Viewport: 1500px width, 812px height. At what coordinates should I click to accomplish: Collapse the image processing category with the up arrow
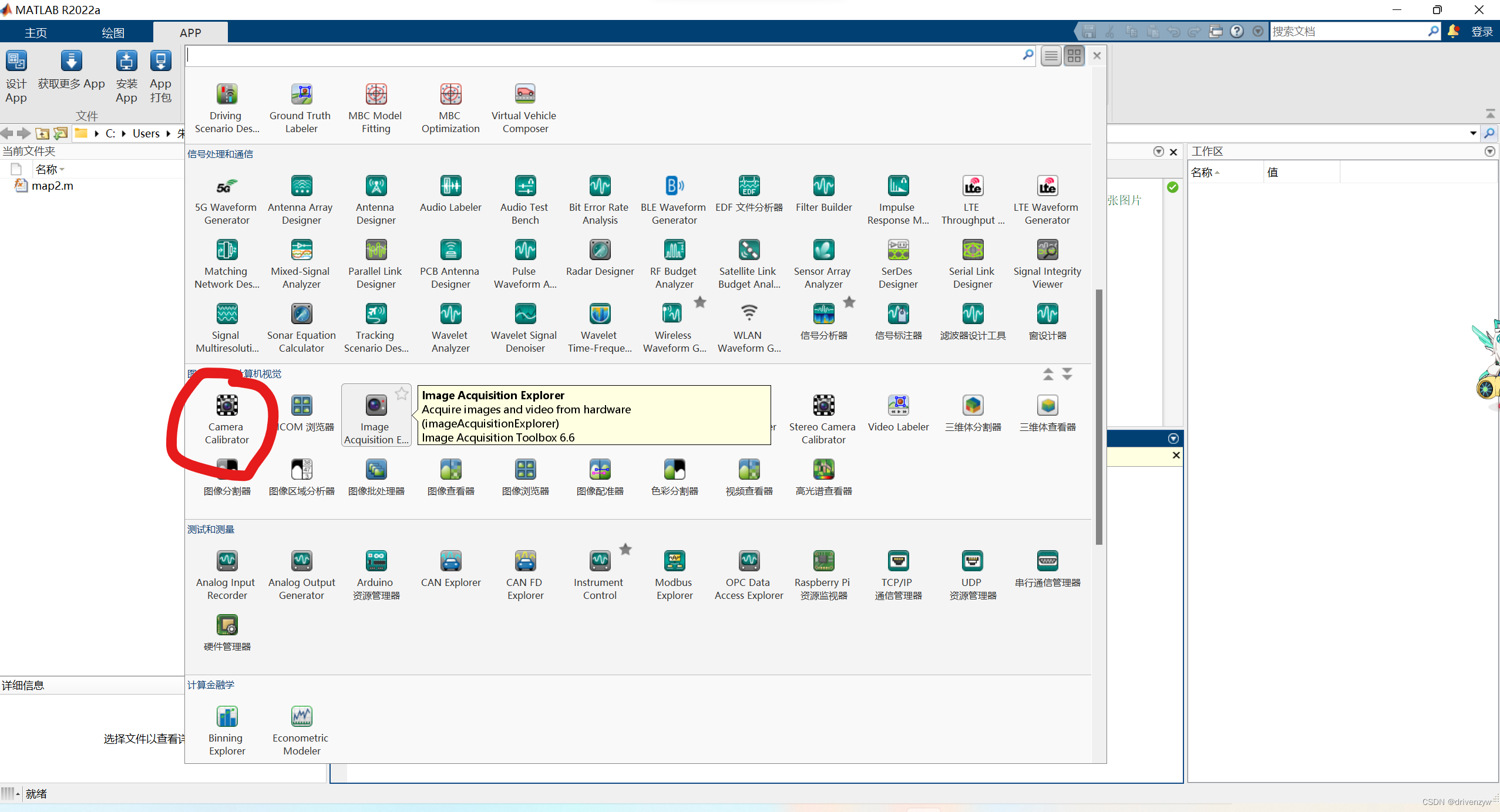[1048, 374]
